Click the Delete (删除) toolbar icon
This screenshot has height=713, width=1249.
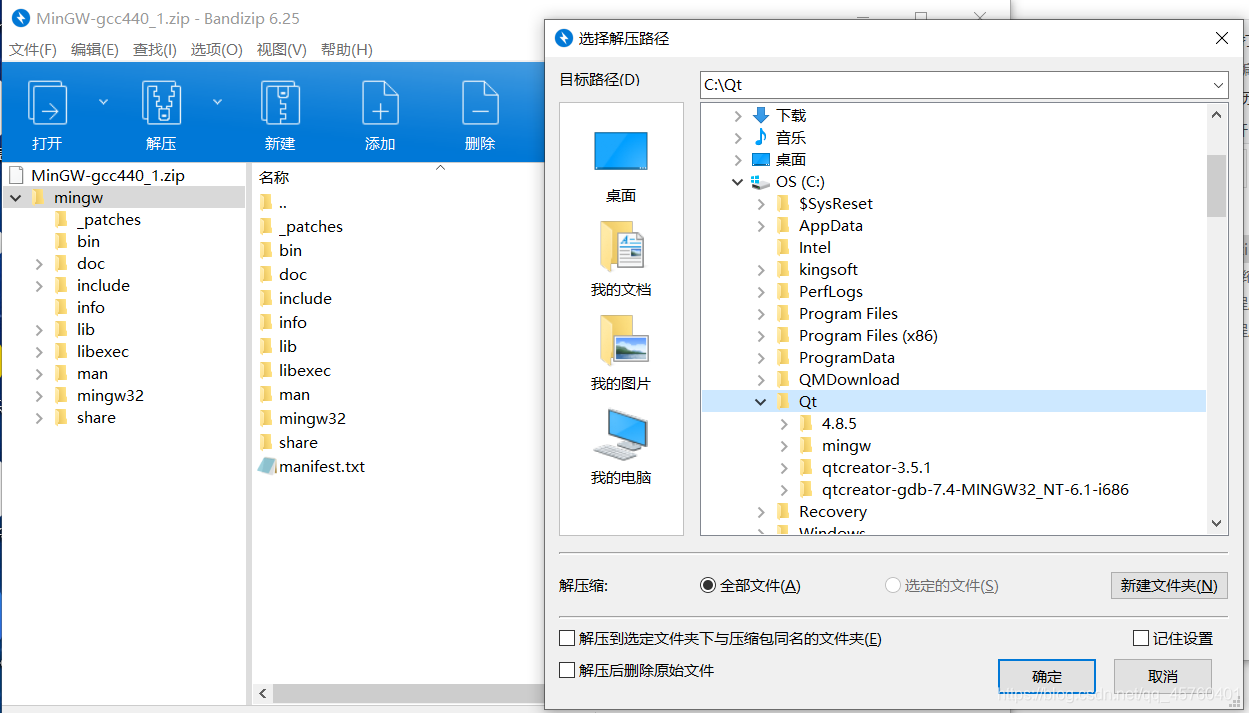click(x=480, y=103)
